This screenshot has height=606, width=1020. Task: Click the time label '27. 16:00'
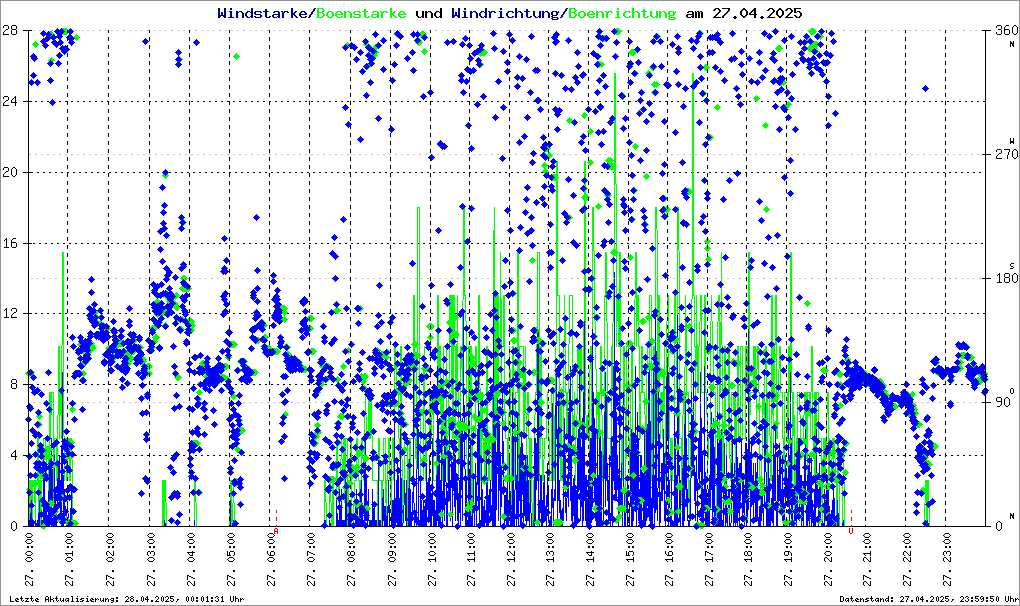(x=670, y=559)
